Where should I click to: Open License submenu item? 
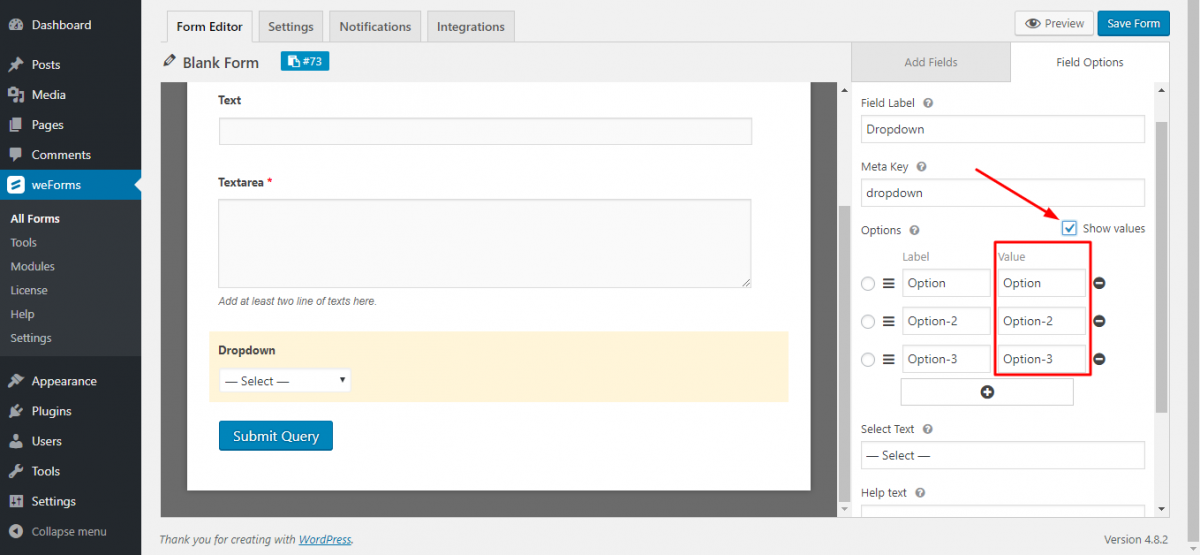click(x=29, y=291)
